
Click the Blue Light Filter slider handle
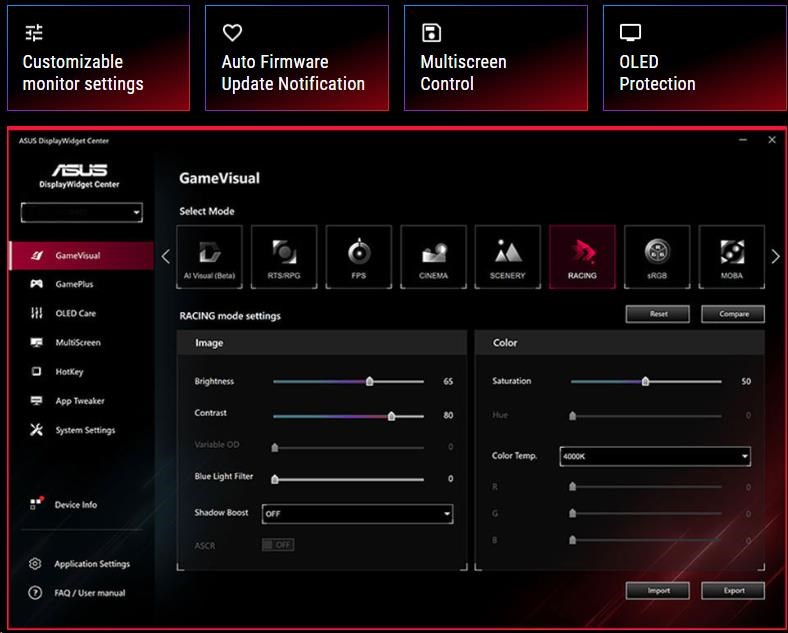coord(275,479)
